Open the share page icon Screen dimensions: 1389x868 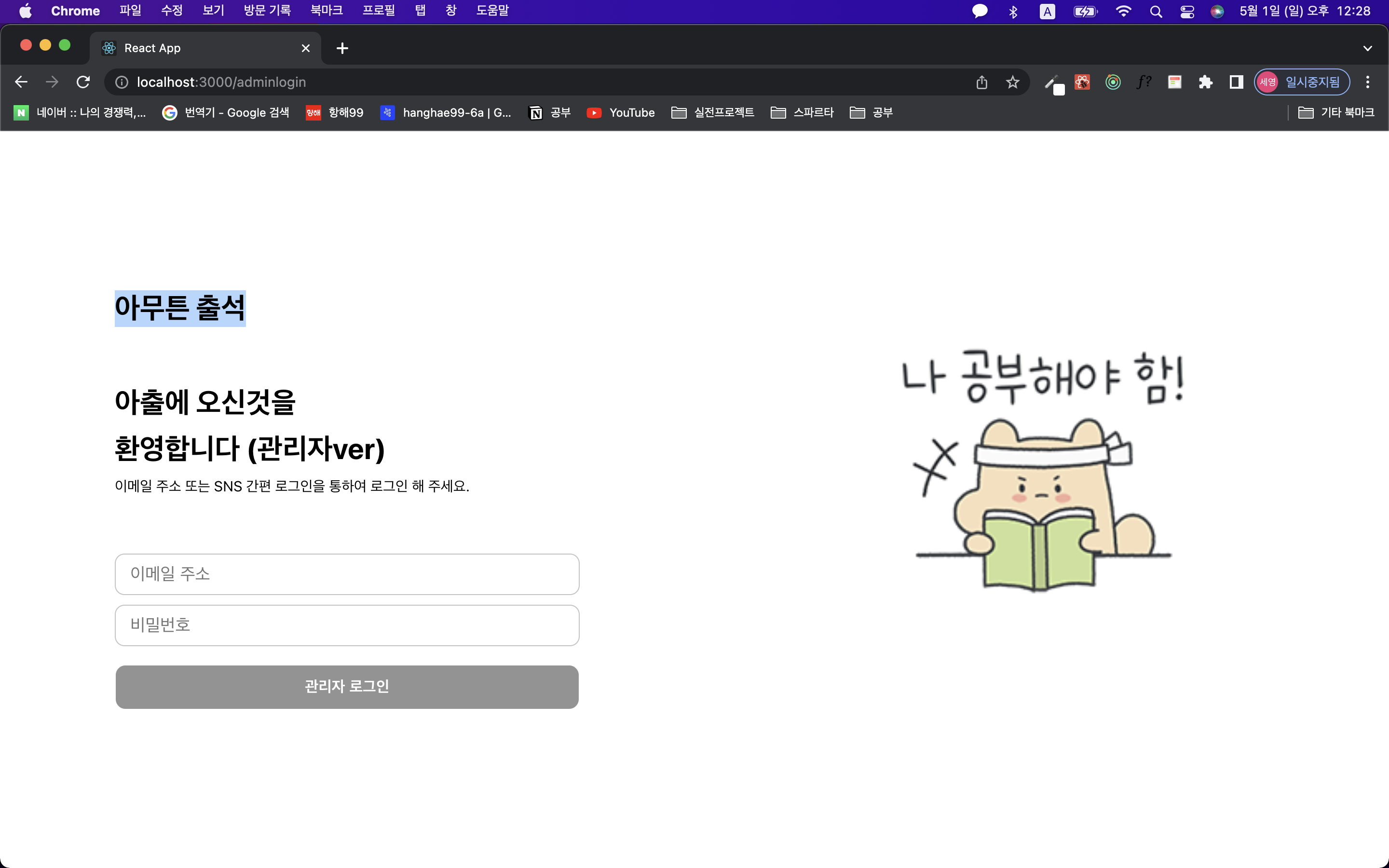tap(981, 82)
